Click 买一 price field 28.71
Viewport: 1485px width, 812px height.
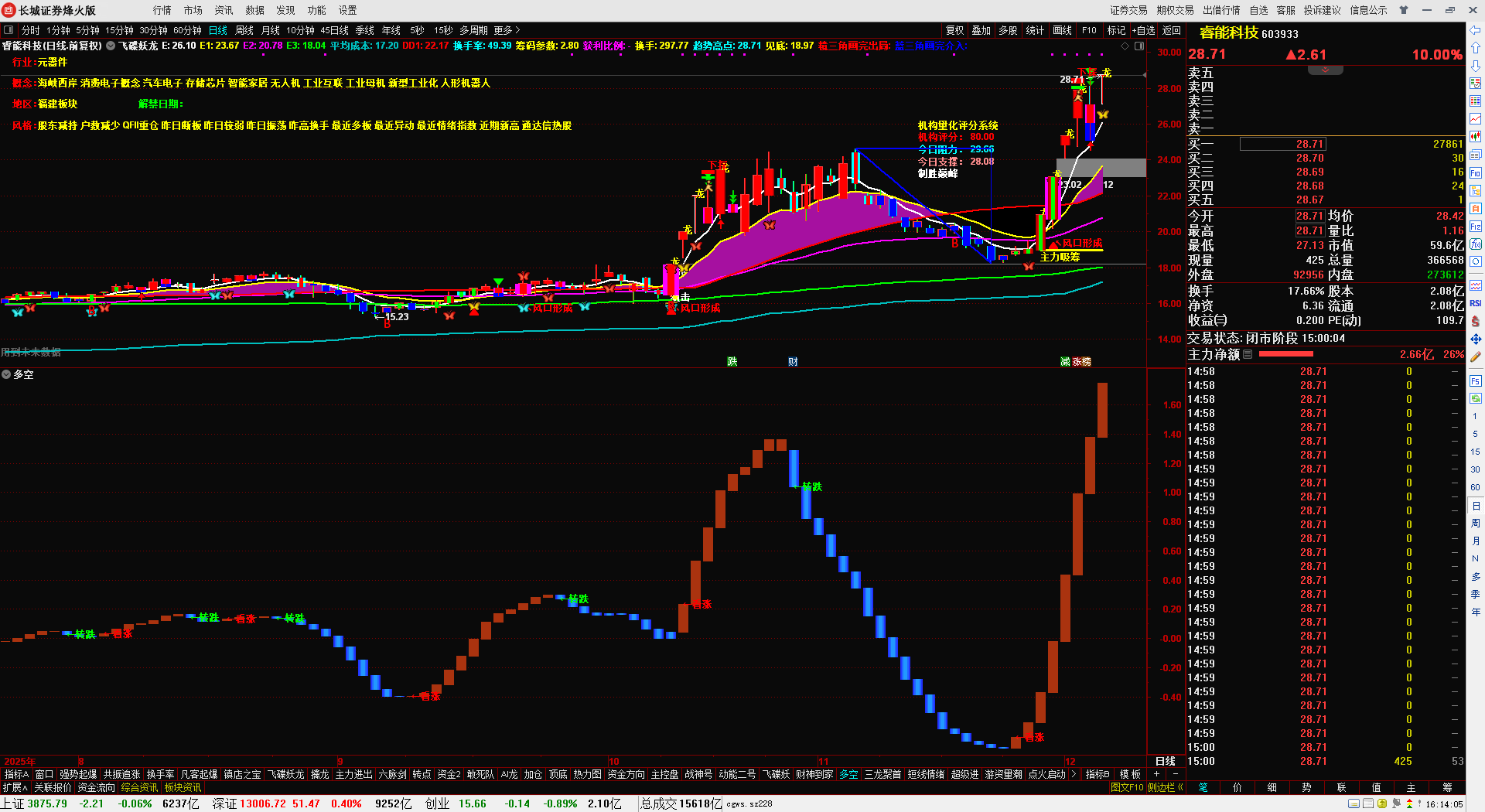click(1283, 144)
